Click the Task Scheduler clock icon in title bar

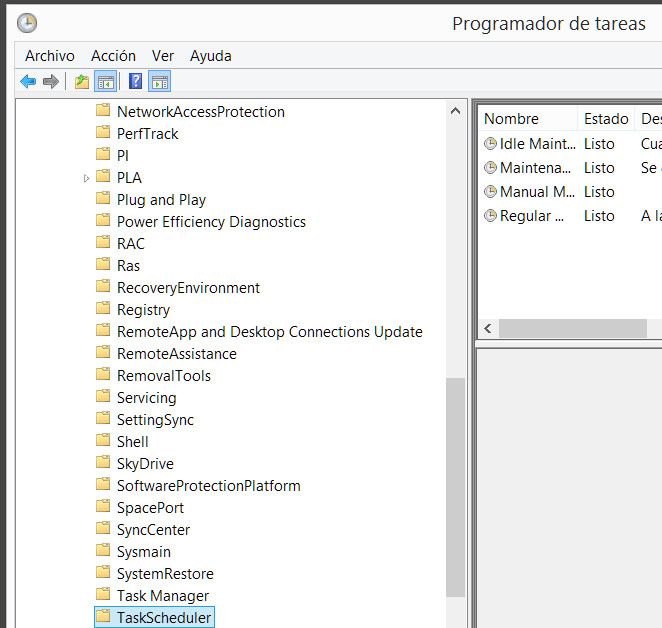(27, 23)
